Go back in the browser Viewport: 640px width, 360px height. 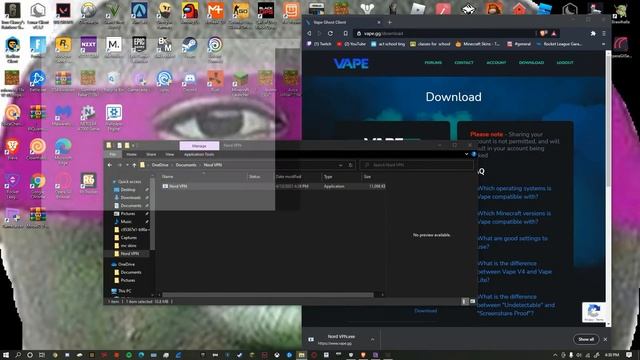pos(309,33)
